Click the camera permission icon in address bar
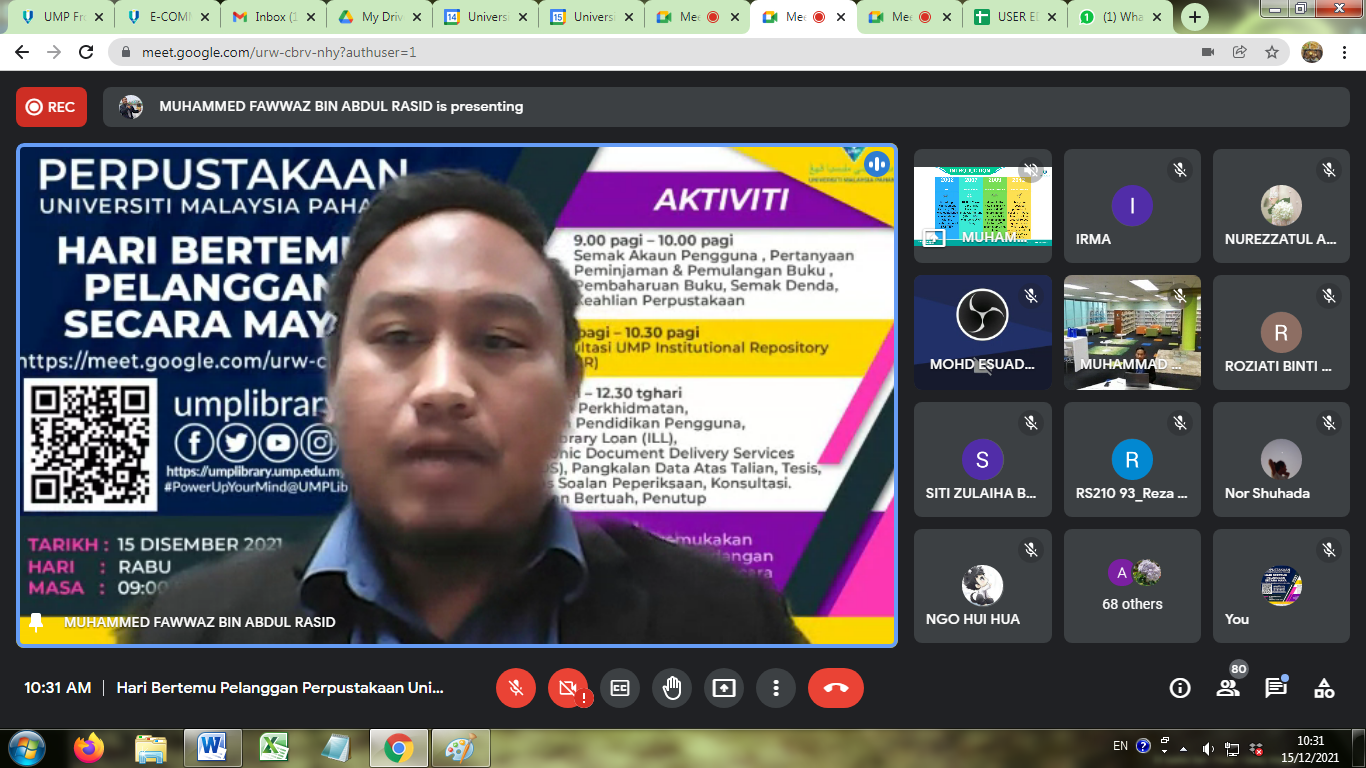 pyautogui.click(x=1207, y=52)
